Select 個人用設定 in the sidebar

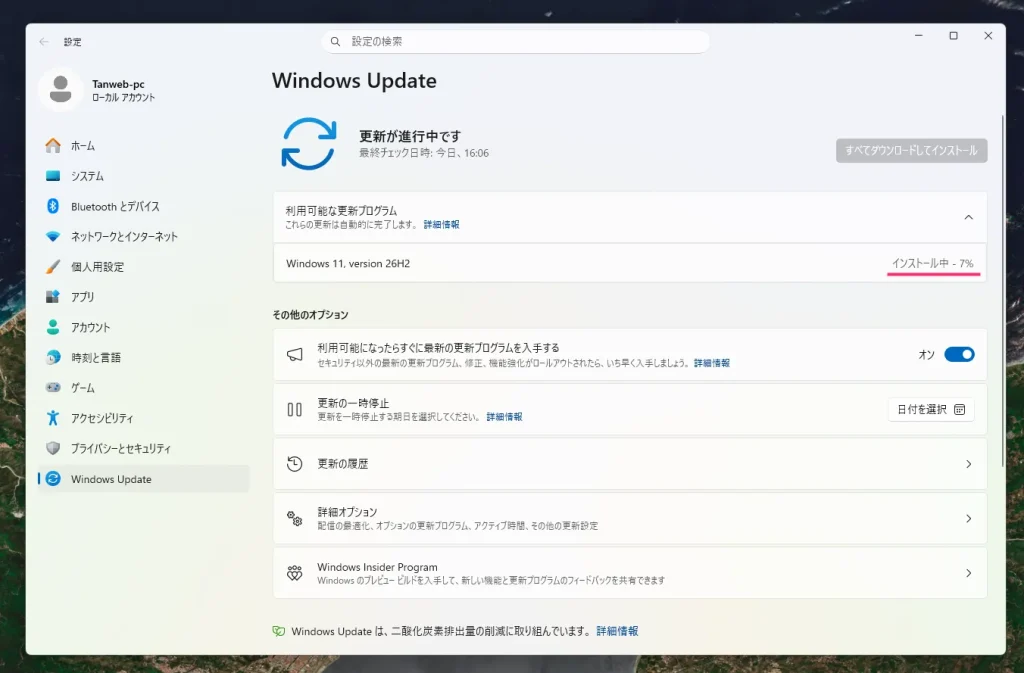[x=144, y=266]
